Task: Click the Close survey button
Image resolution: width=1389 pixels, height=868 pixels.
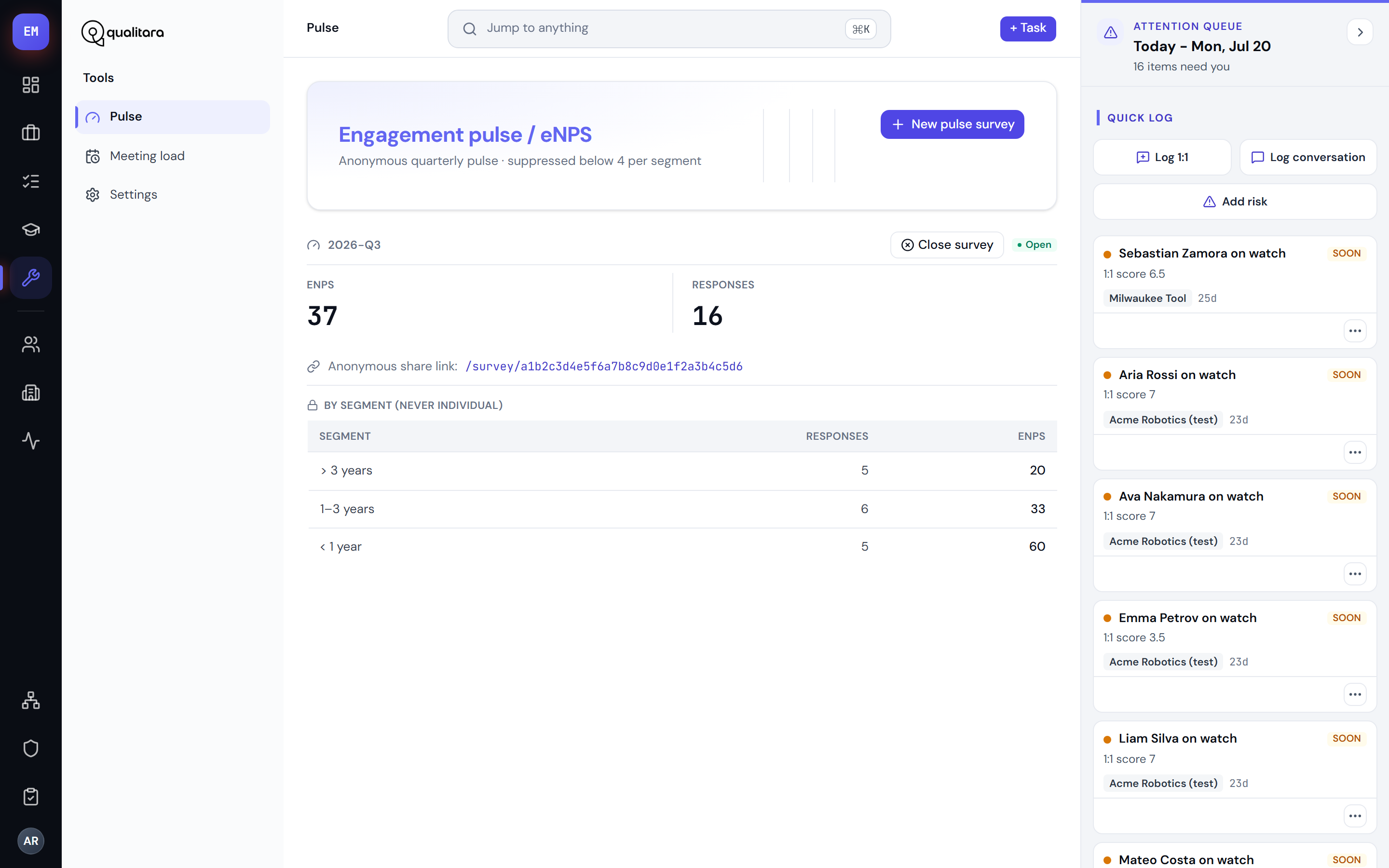Action: coord(947,245)
